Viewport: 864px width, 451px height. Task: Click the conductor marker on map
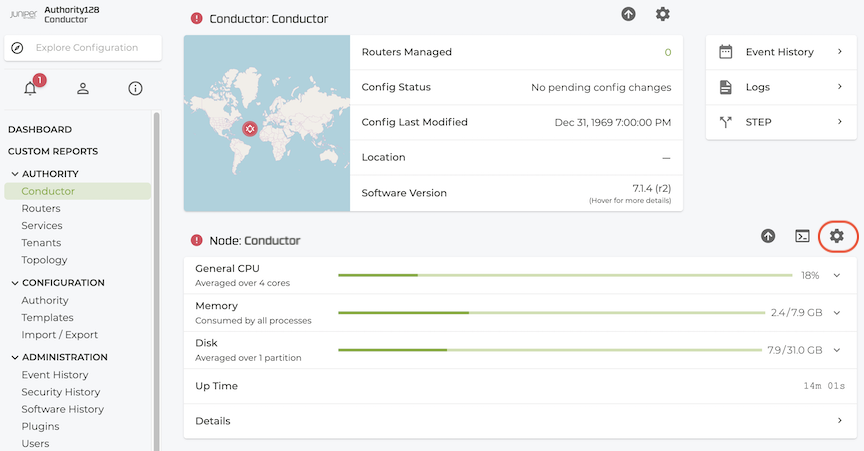[250, 129]
